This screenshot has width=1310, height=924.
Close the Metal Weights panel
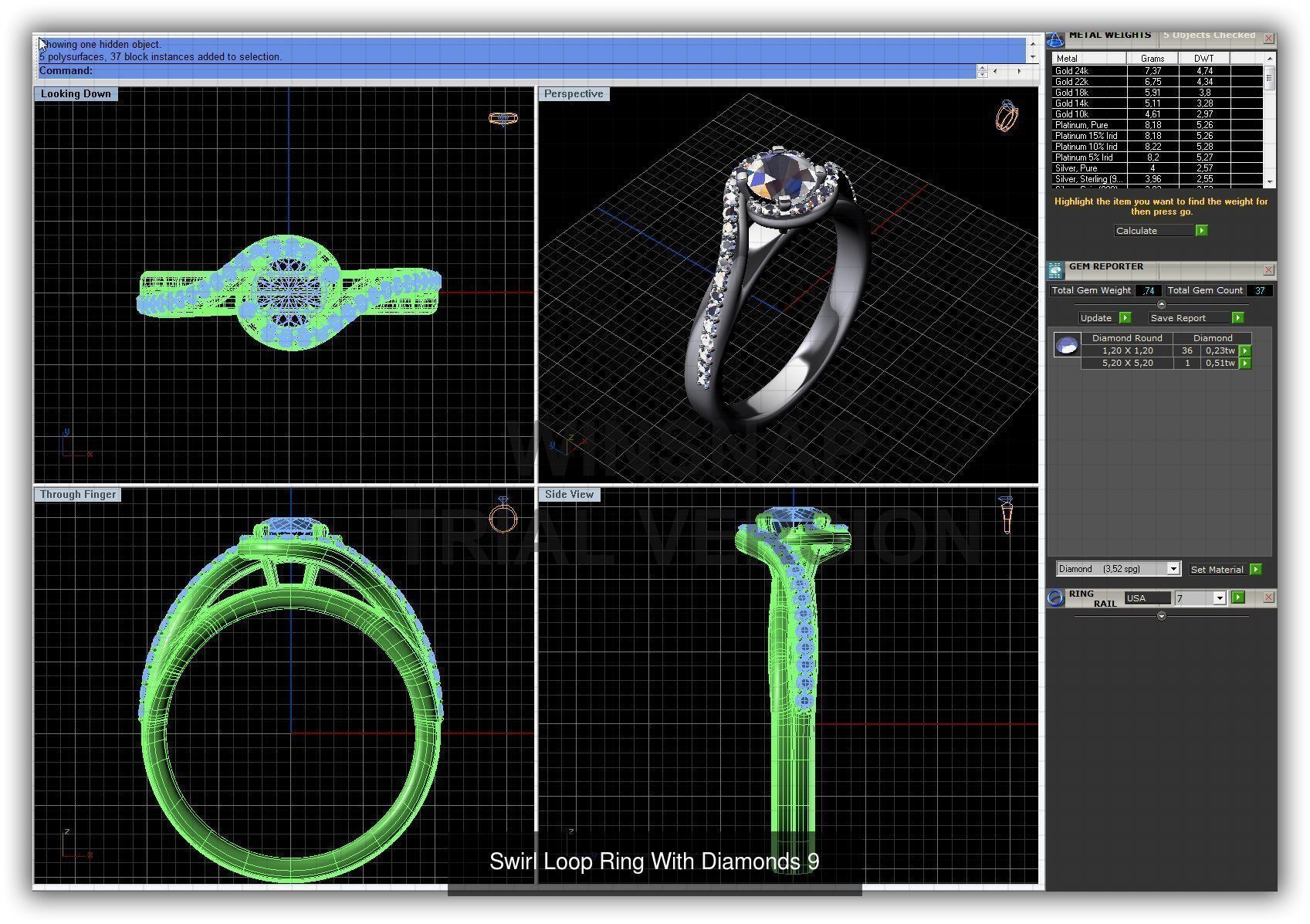point(1268,39)
